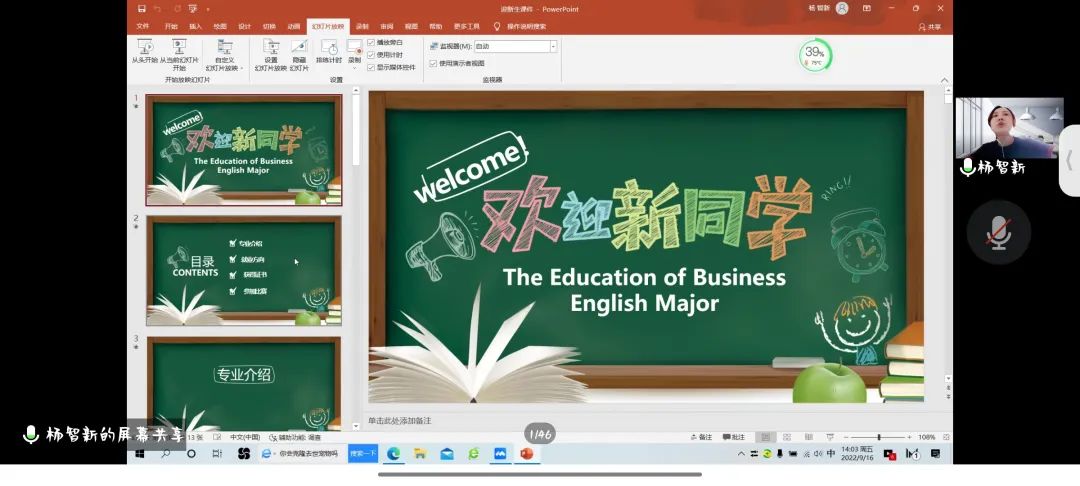Open Microsoft Edge from the taskbar
This screenshot has width=1080, height=486.
(393, 454)
